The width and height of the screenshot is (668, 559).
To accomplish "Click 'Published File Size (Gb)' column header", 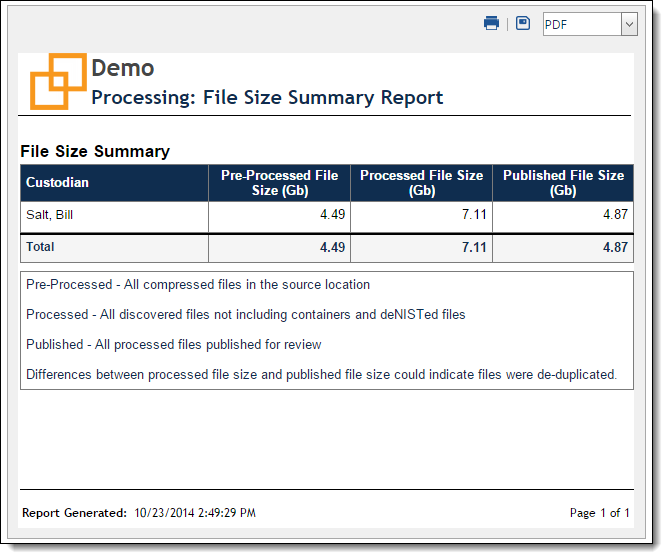I will (563, 183).
